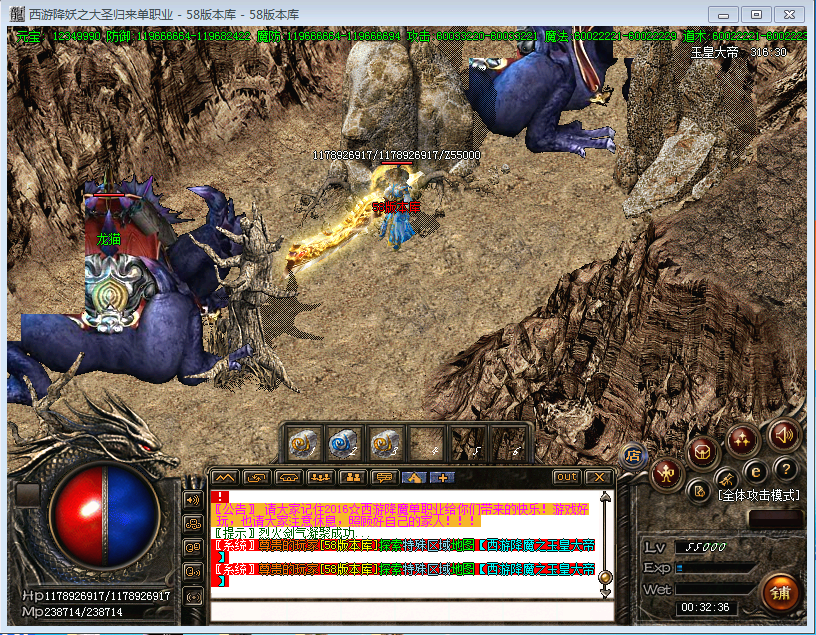This screenshot has width=816, height=635.
Task: Open the three-person group icon
Action: tap(320, 477)
